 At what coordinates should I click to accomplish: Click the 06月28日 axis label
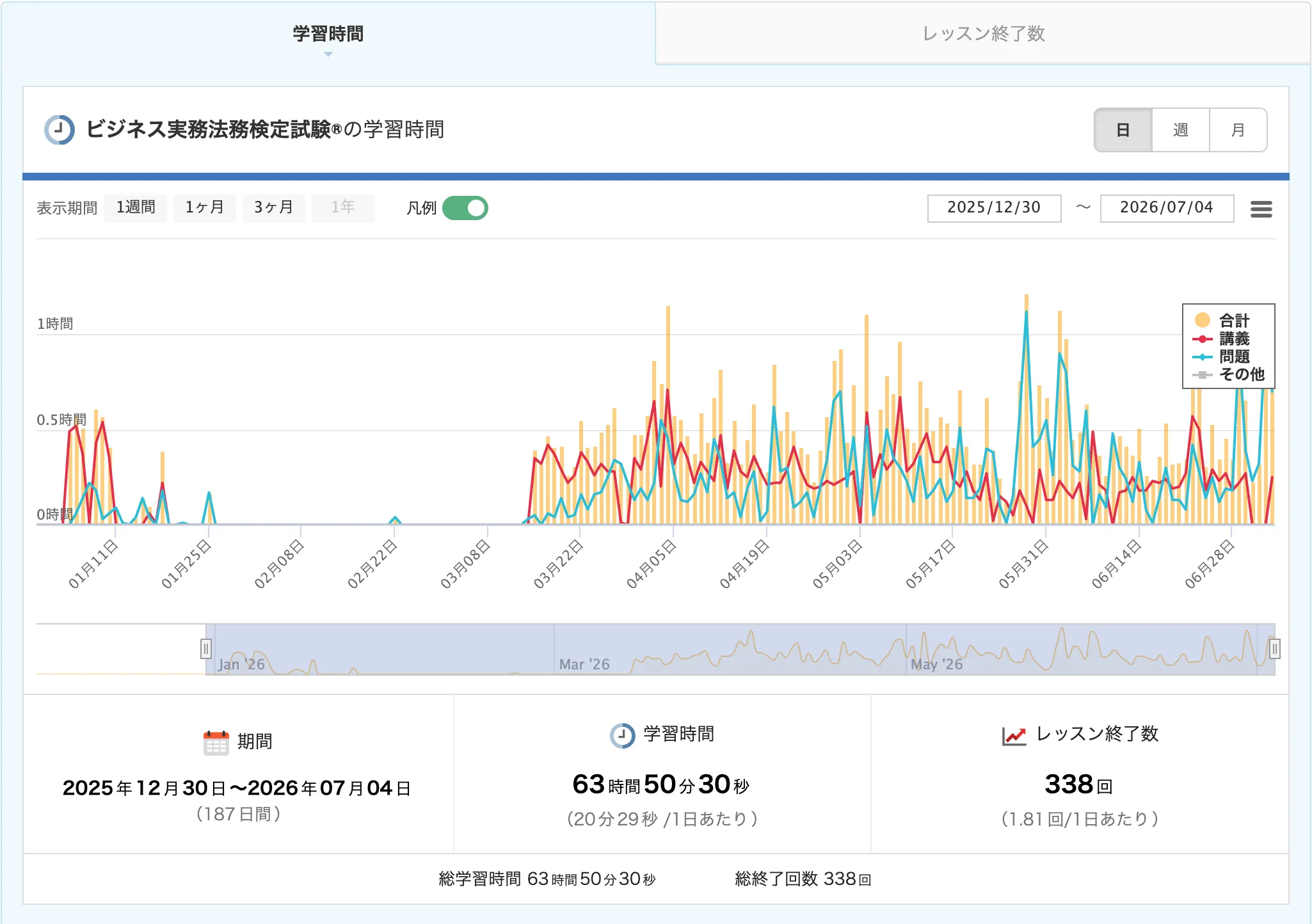1209,564
